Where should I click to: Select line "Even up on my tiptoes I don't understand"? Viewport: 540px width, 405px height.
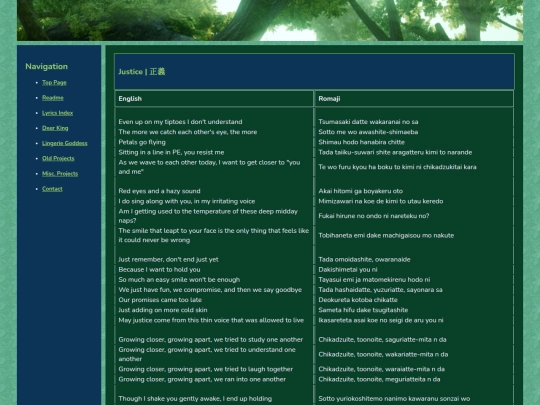click(x=180, y=122)
